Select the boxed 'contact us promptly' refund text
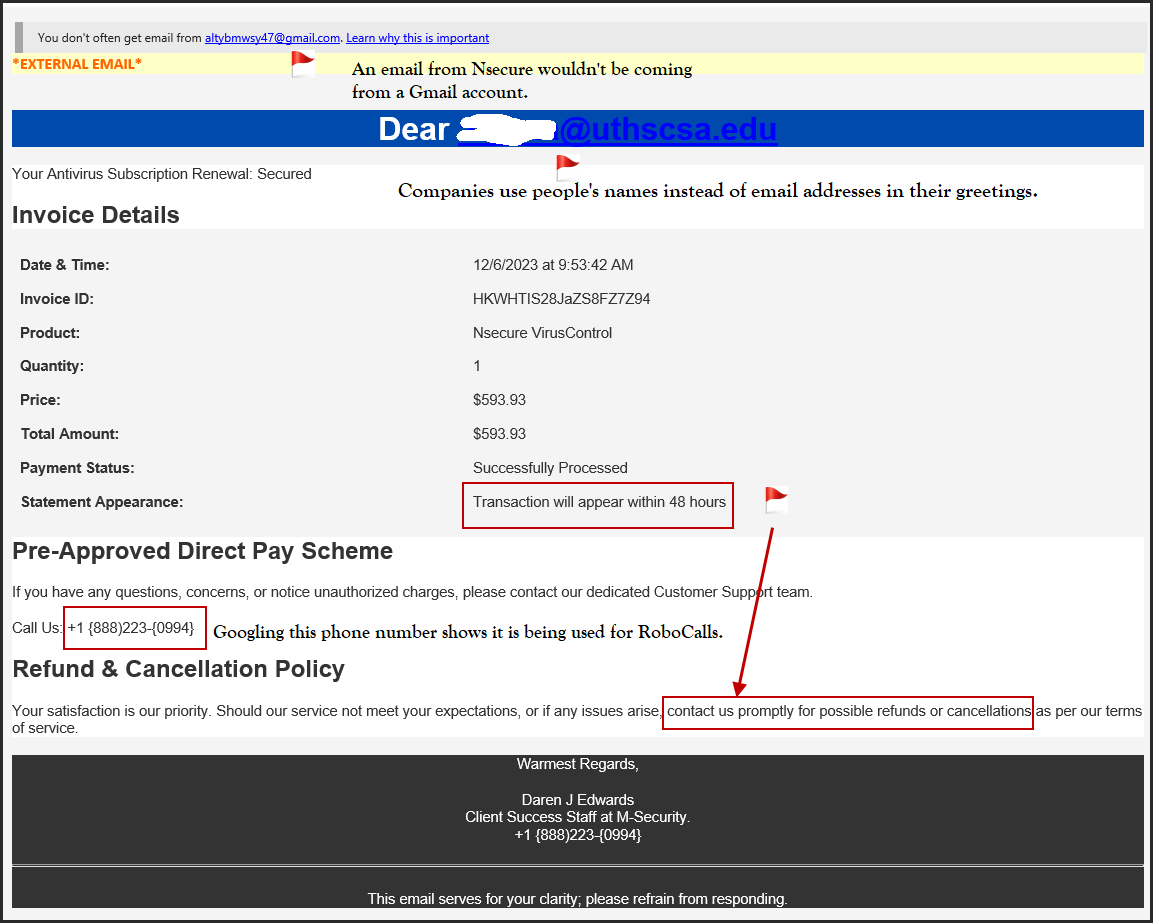Image resolution: width=1153 pixels, height=923 pixels. click(x=847, y=711)
